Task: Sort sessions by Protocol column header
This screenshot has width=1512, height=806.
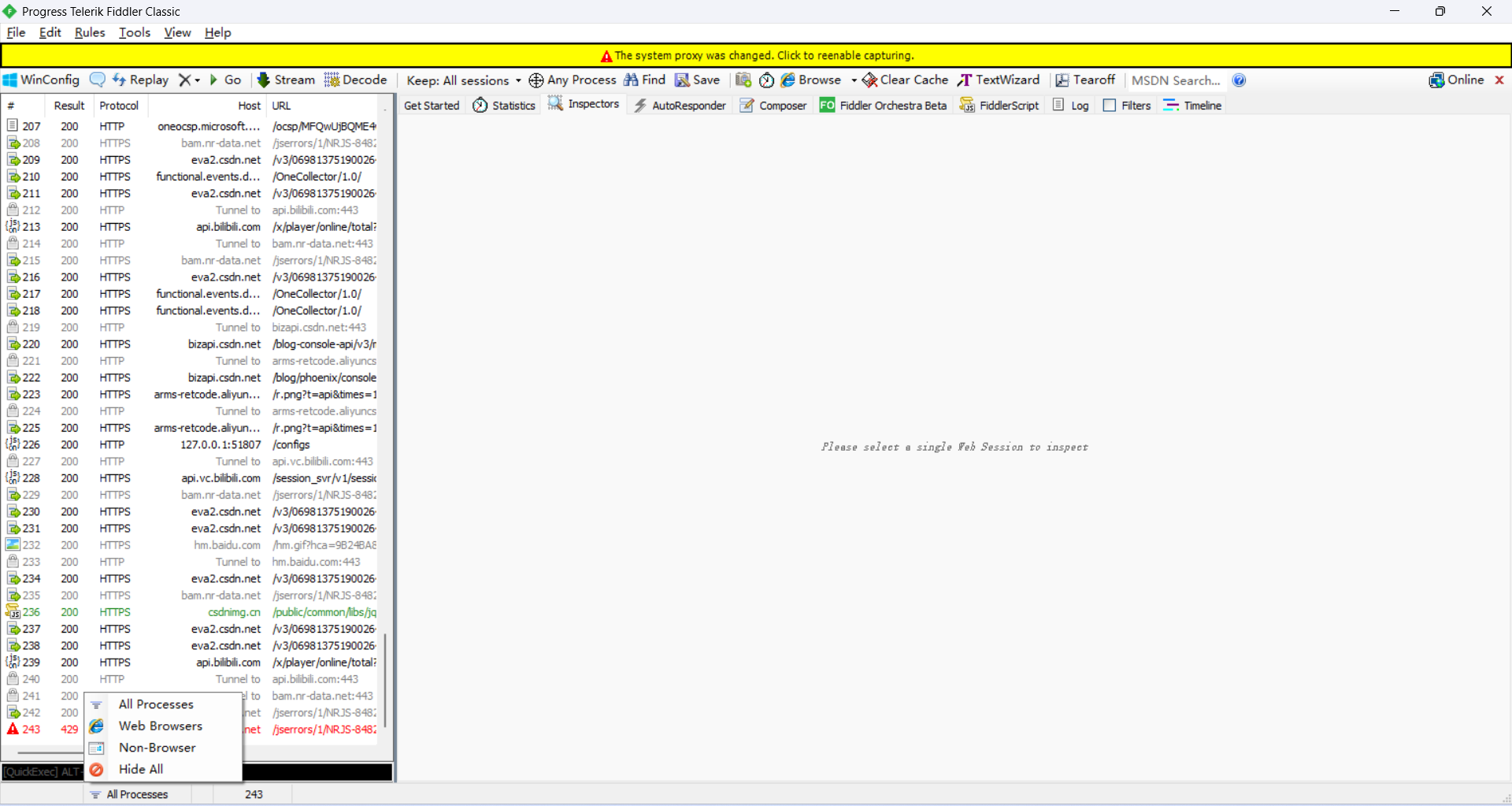Action: [x=119, y=106]
